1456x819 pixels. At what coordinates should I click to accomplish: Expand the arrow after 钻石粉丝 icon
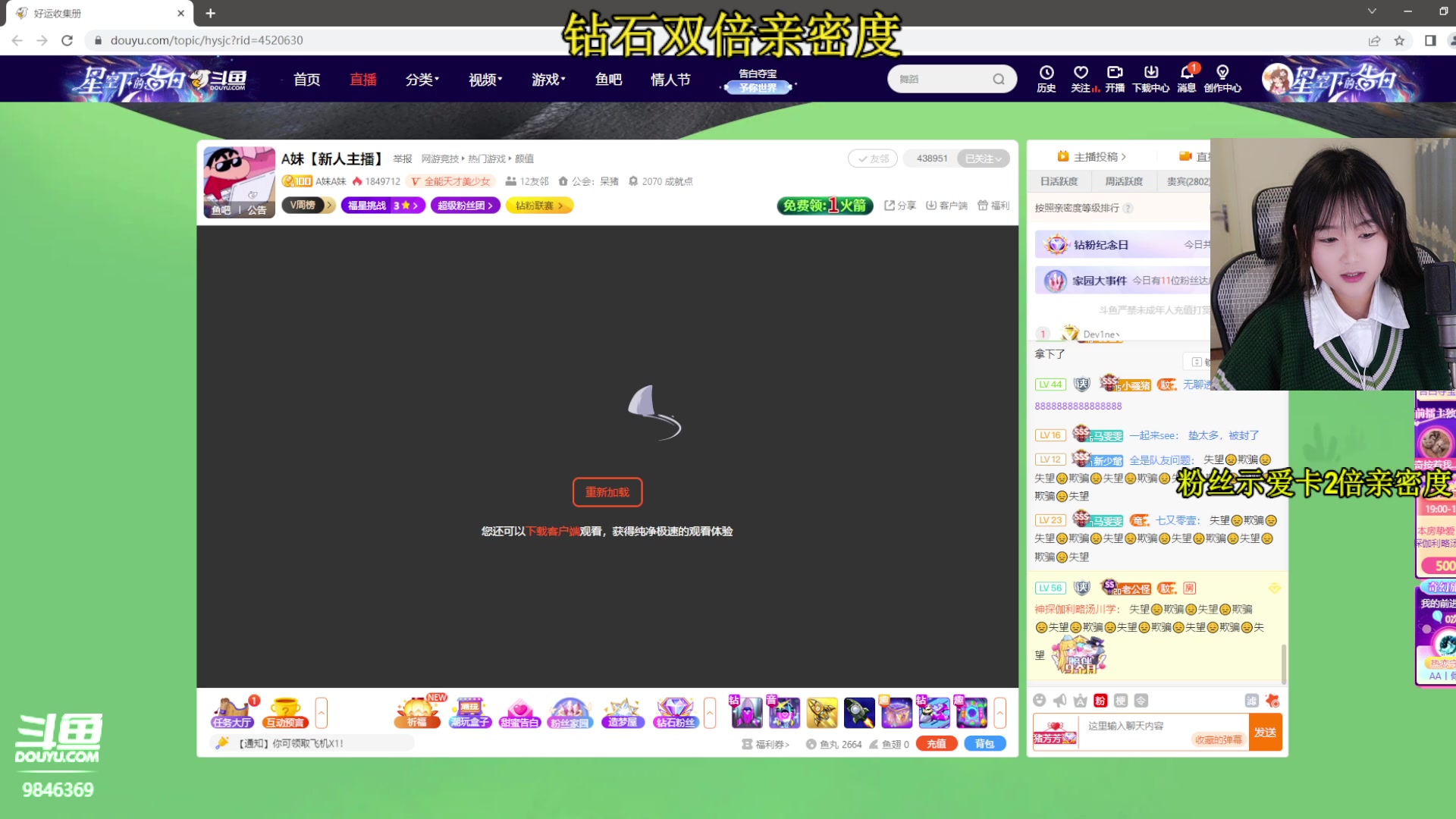[x=710, y=713]
